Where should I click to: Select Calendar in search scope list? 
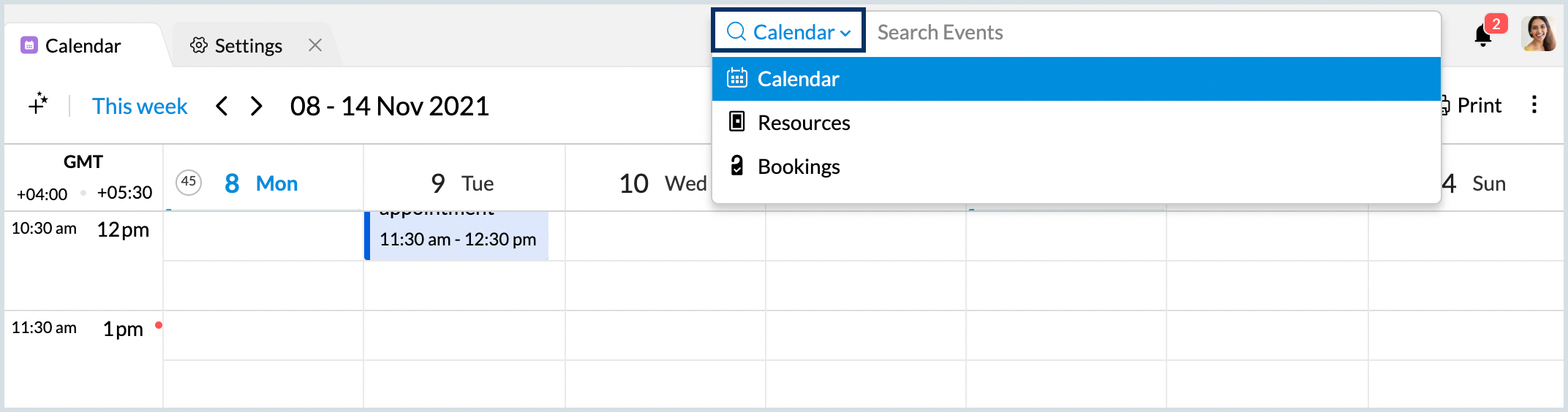click(799, 79)
